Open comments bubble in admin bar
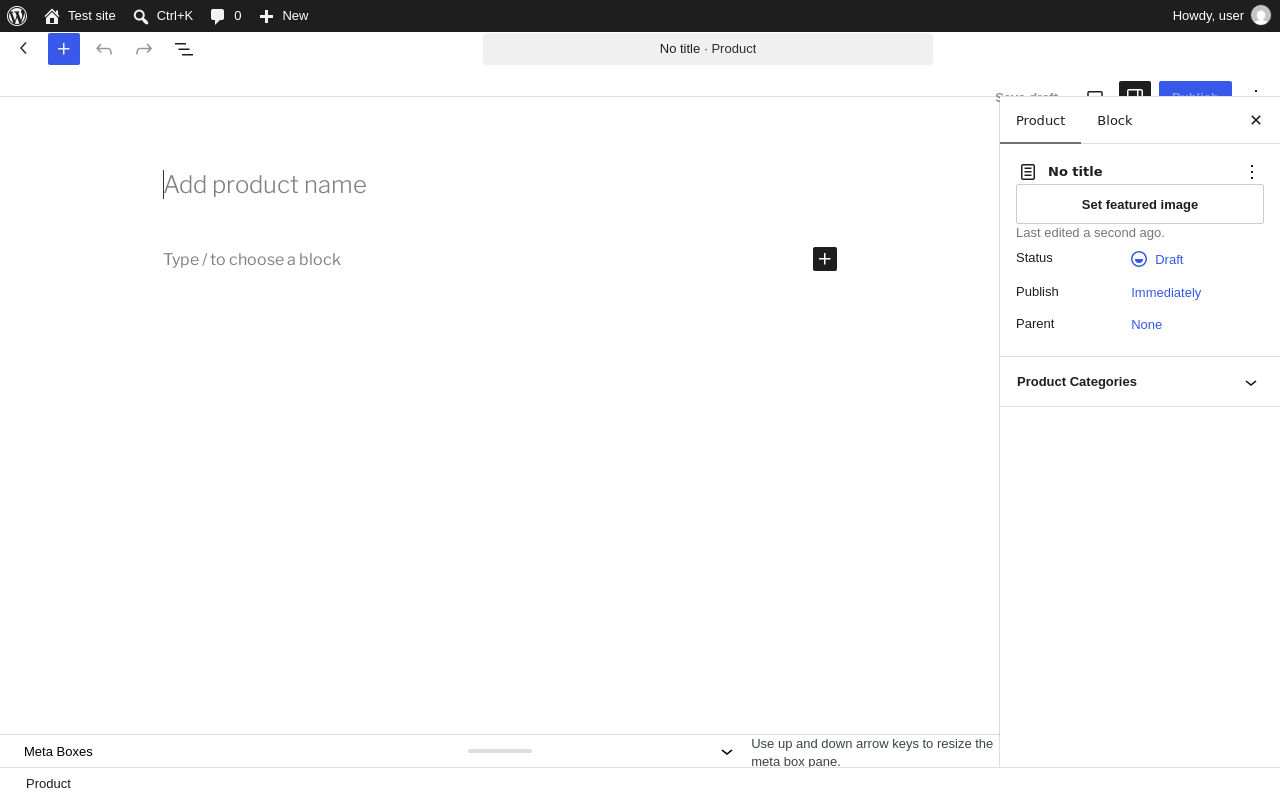The height and width of the screenshot is (800, 1280). [226, 16]
